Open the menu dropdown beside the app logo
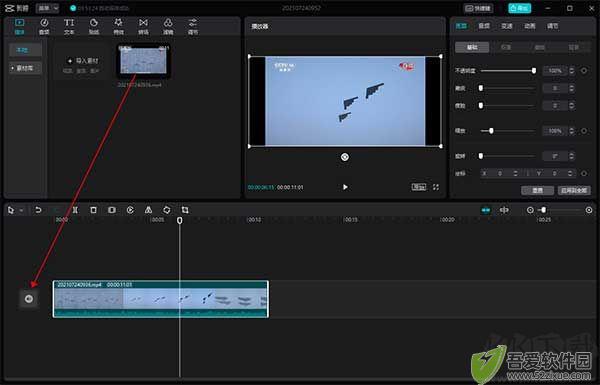This screenshot has width=600, height=385. click(x=47, y=8)
